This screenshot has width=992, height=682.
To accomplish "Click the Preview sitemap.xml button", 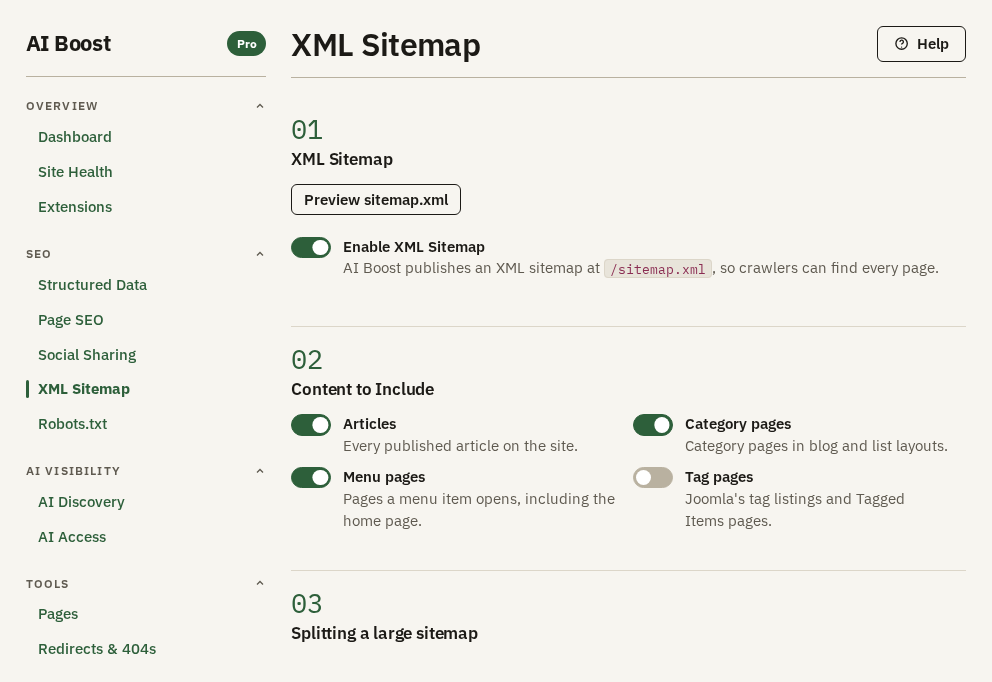I will pos(376,200).
